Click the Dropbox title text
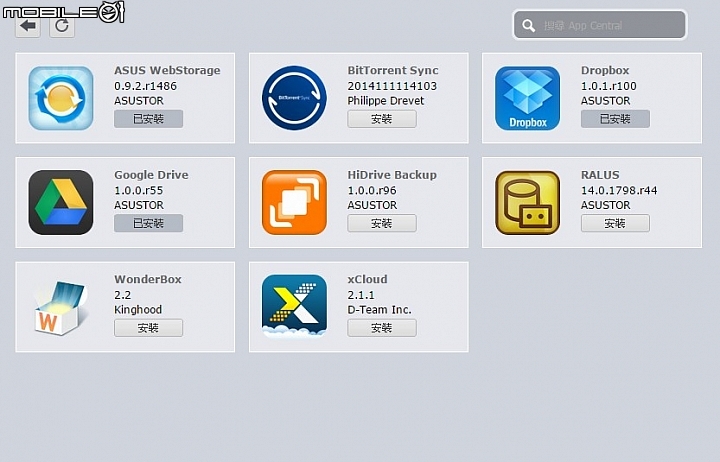The height and width of the screenshot is (462, 720). click(605, 70)
